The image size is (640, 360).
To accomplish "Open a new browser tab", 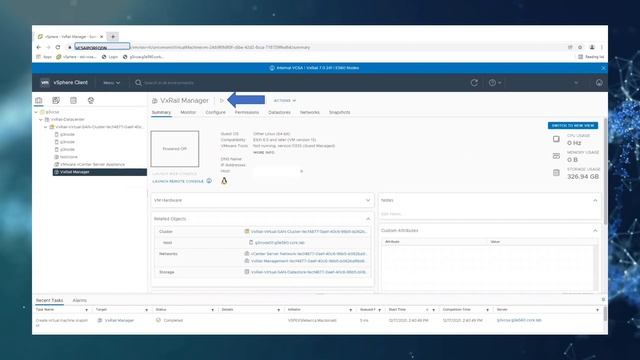I will (x=113, y=37).
